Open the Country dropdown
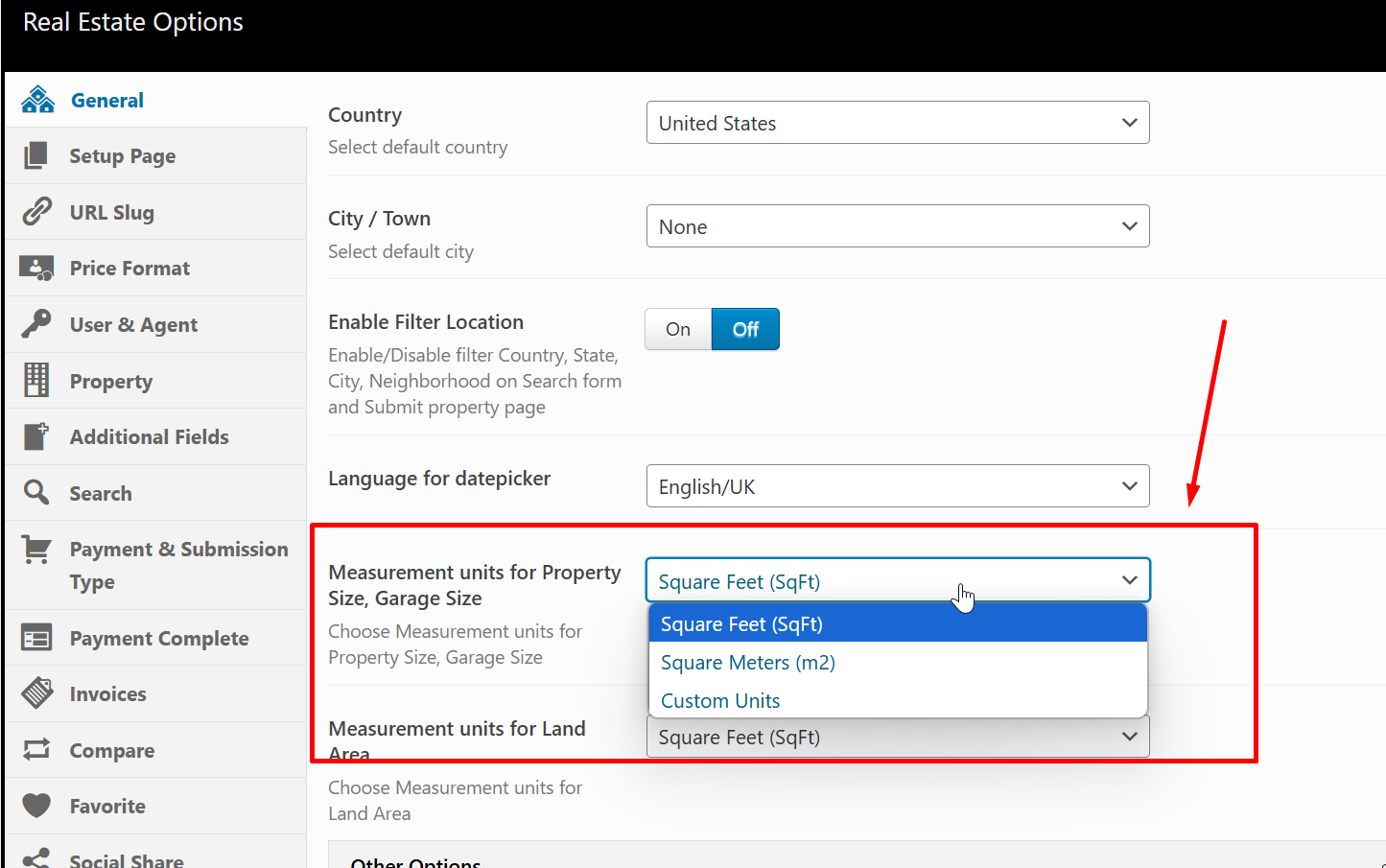The height and width of the screenshot is (868, 1386). (898, 123)
